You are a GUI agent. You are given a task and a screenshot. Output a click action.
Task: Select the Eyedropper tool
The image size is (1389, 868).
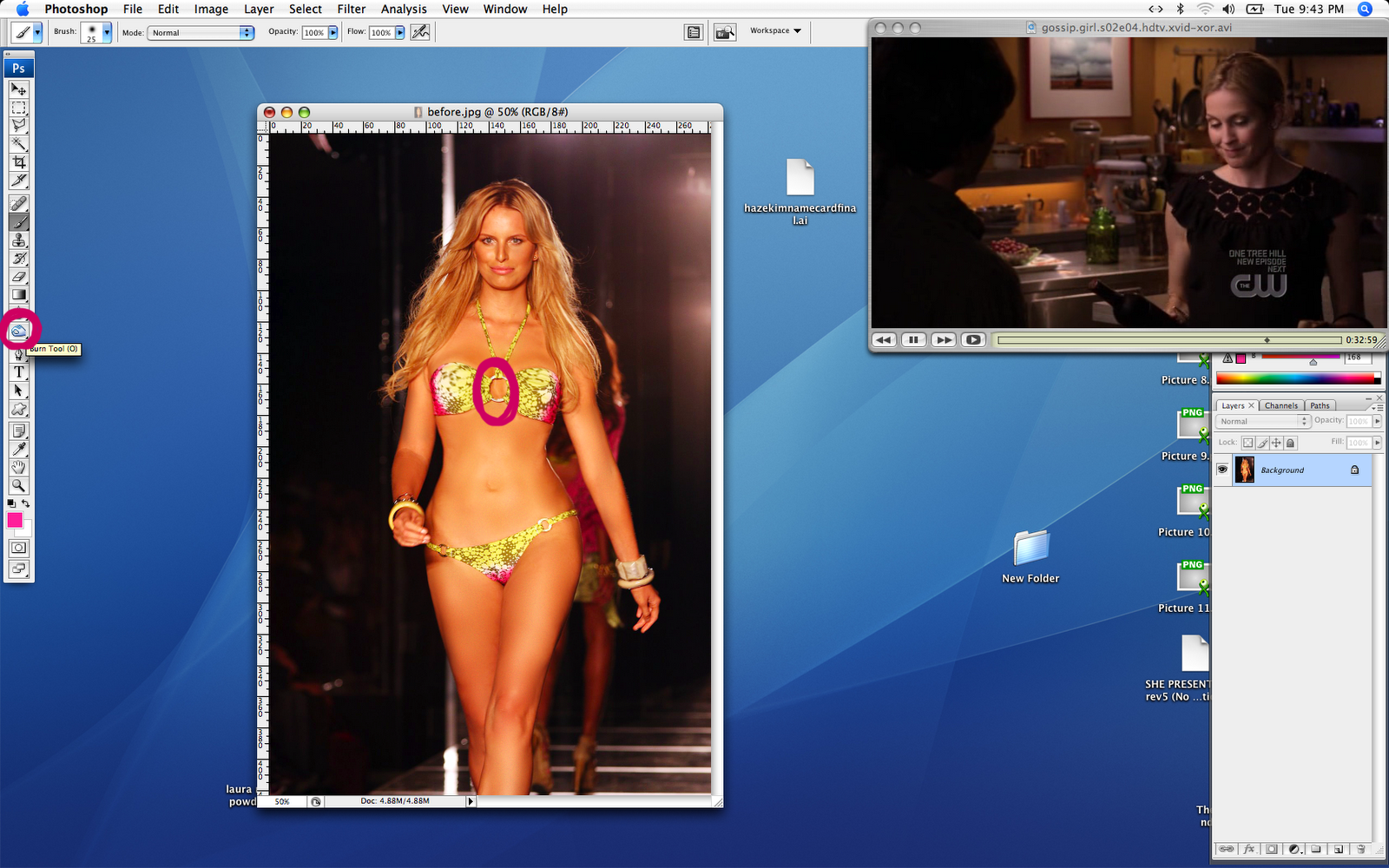click(x=18, y=450)
